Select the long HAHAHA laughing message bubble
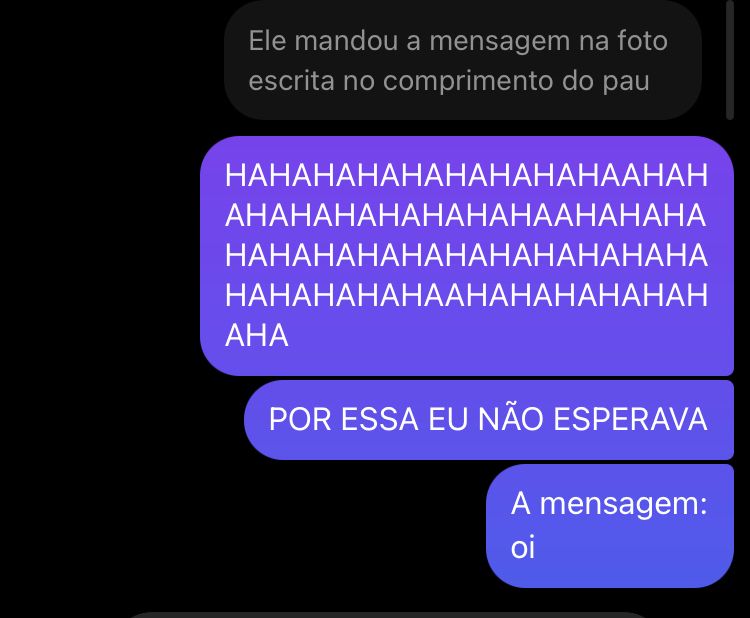Viewport: 750px width, 618px height. click(467, 256)
